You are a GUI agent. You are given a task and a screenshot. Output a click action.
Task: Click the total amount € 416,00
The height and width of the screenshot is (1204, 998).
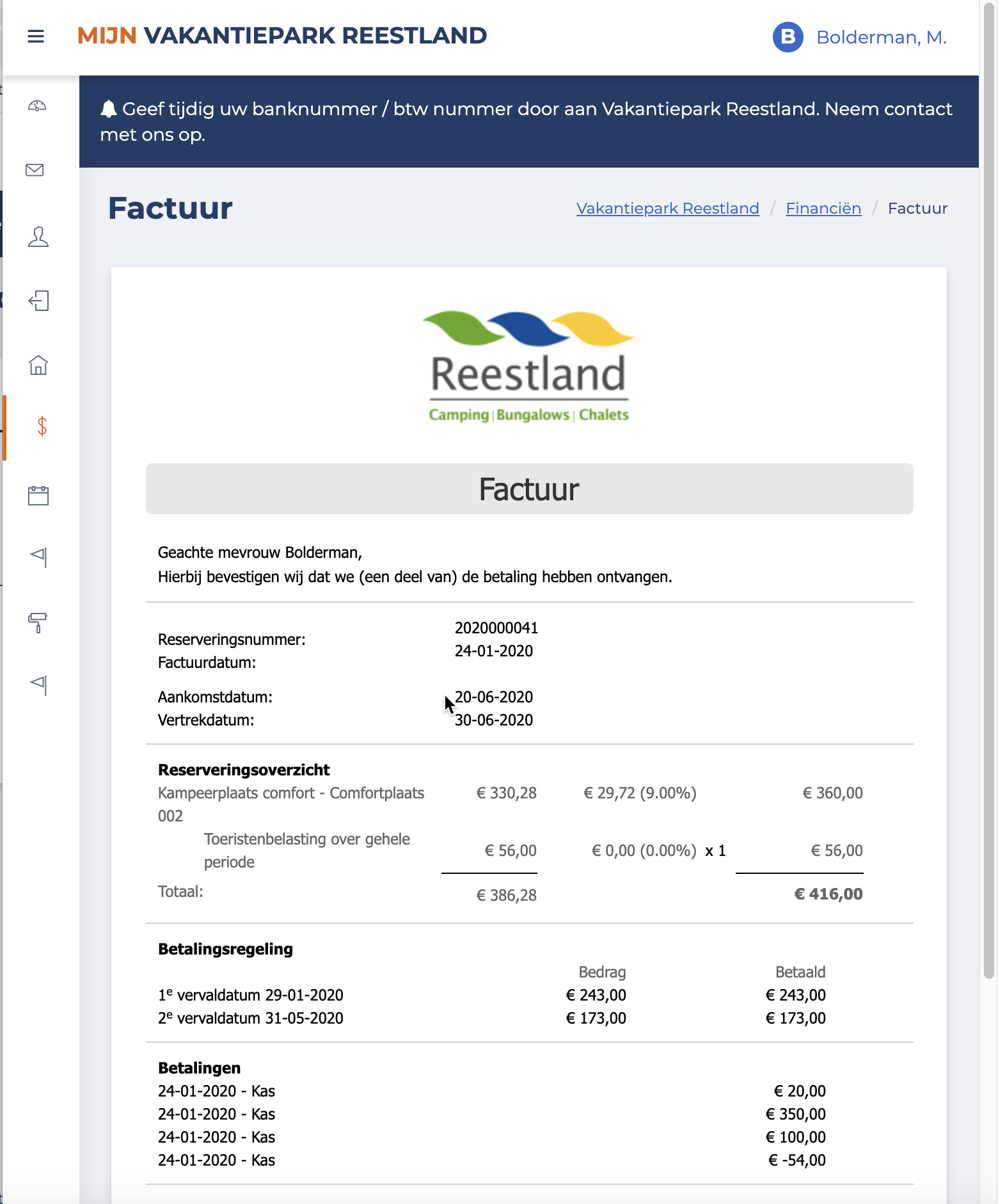pos(828,894)
